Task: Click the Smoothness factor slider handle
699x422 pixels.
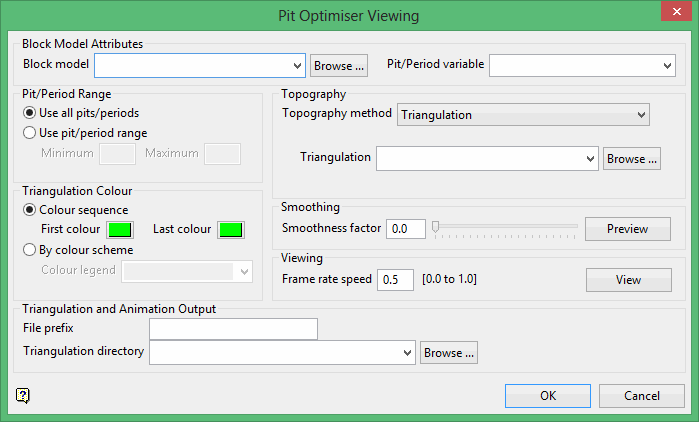Action: [x=435, y=227]
